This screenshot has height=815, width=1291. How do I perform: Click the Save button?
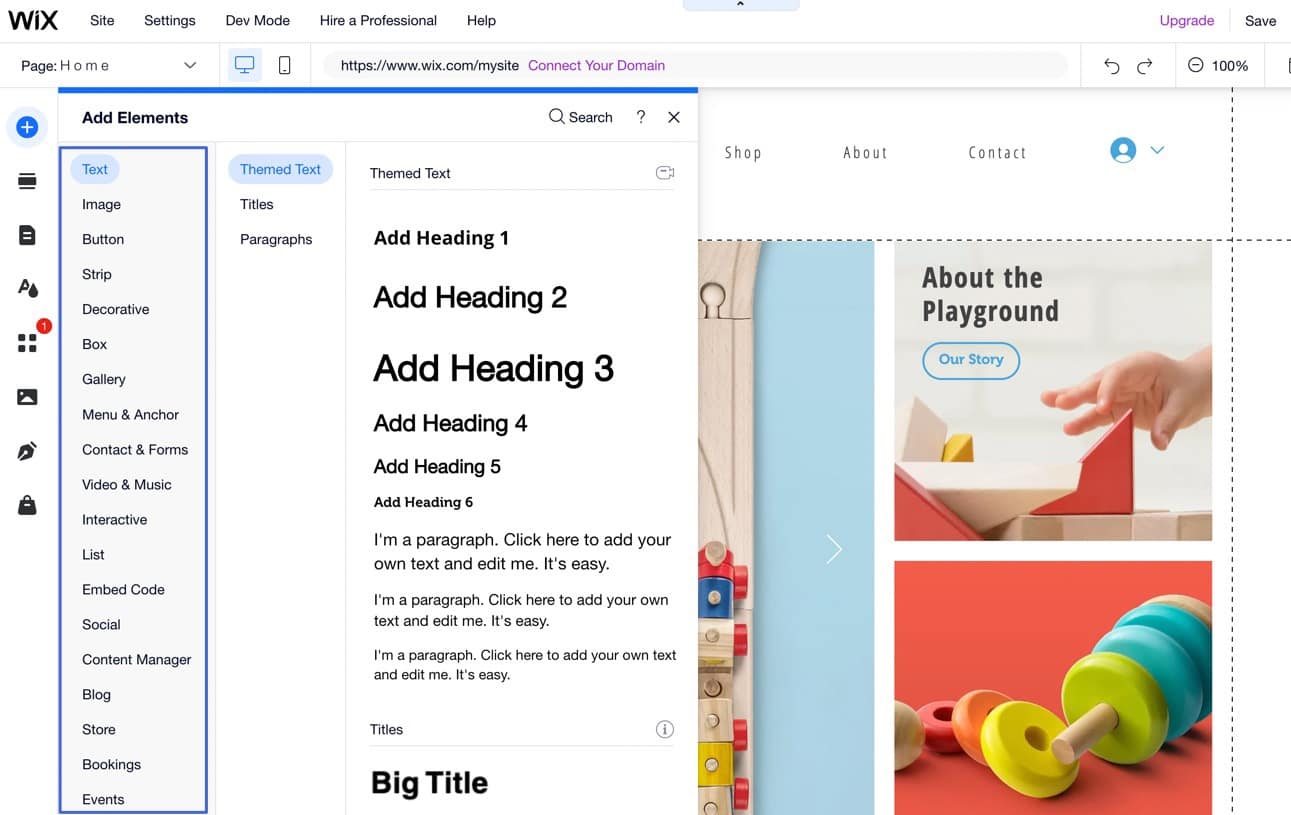click(1260, 20)
